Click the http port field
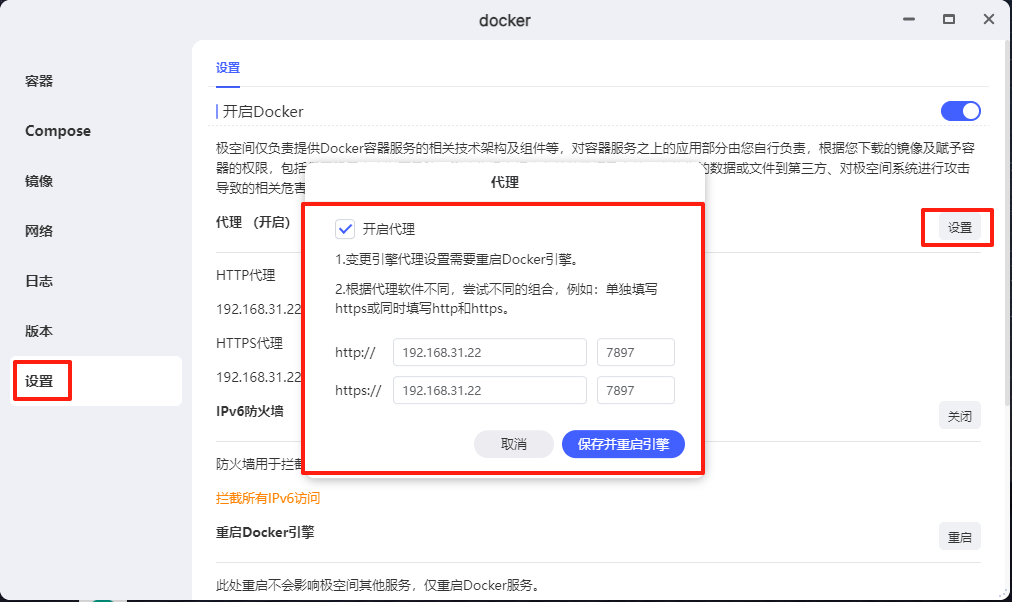 [x=635, y=353]
